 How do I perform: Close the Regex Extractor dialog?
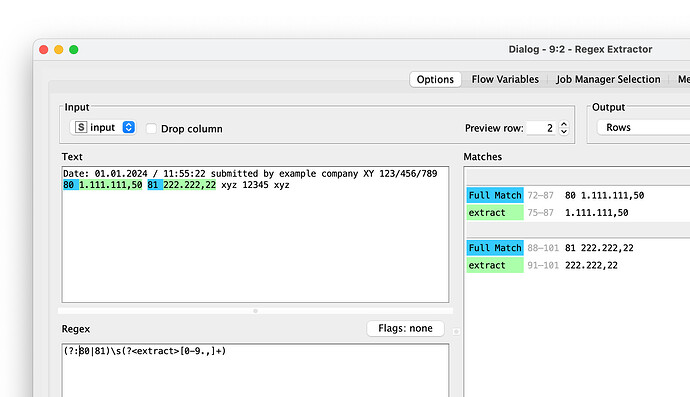point(44,49)
